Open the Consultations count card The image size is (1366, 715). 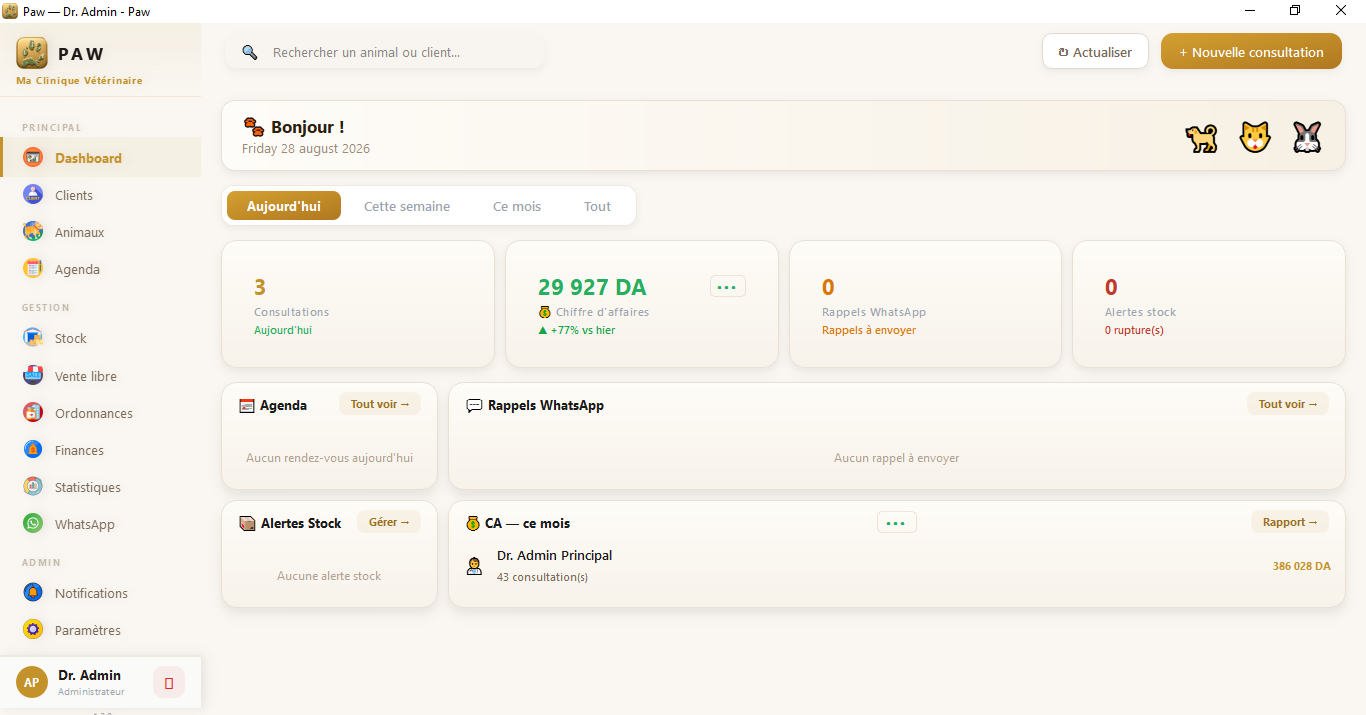pos(358,304)
